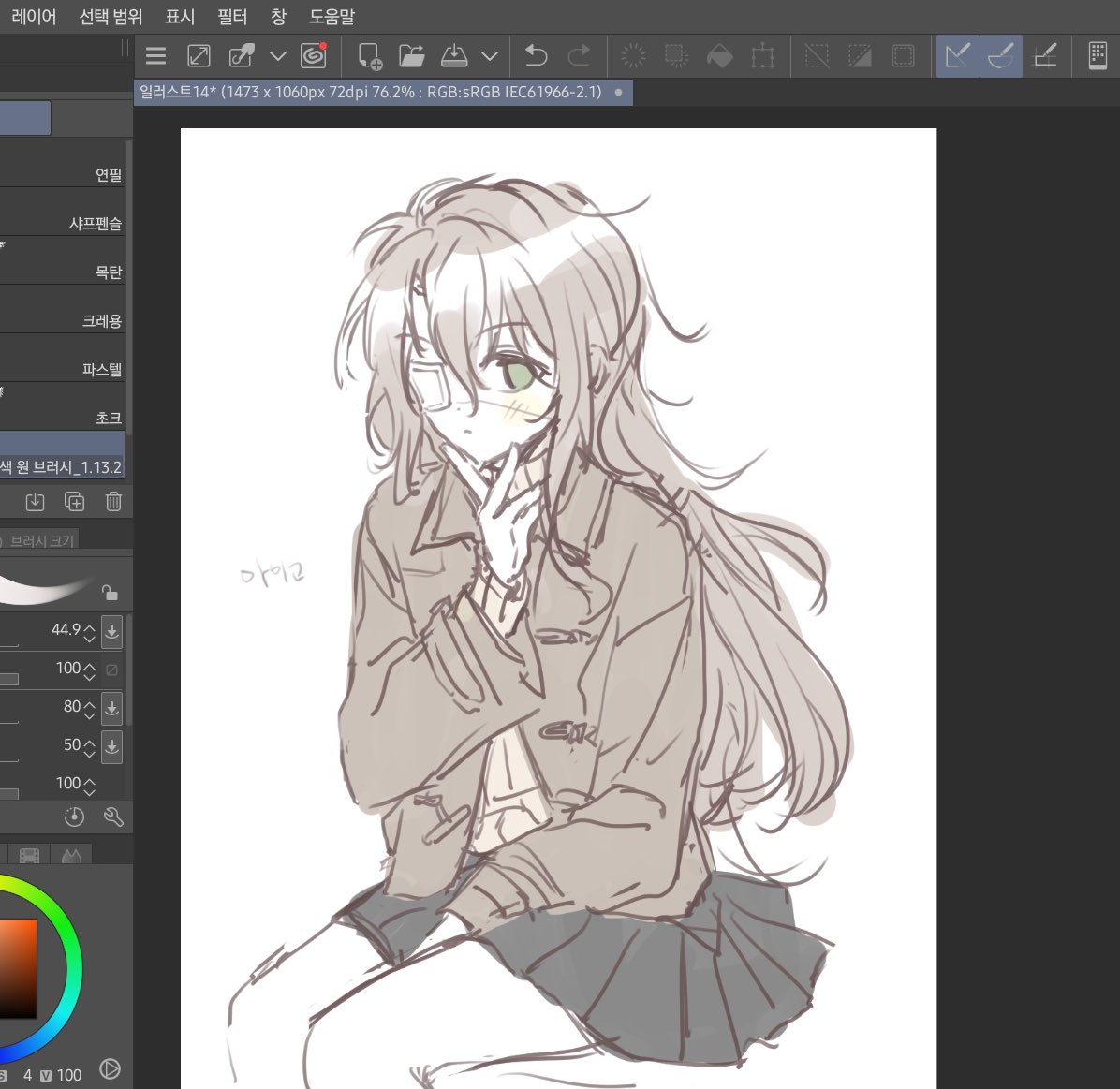This screenshot has height=1089, width=1120.
Task: Click the fit-canvas-to-screen icon
Action: (x=199, y=55)
